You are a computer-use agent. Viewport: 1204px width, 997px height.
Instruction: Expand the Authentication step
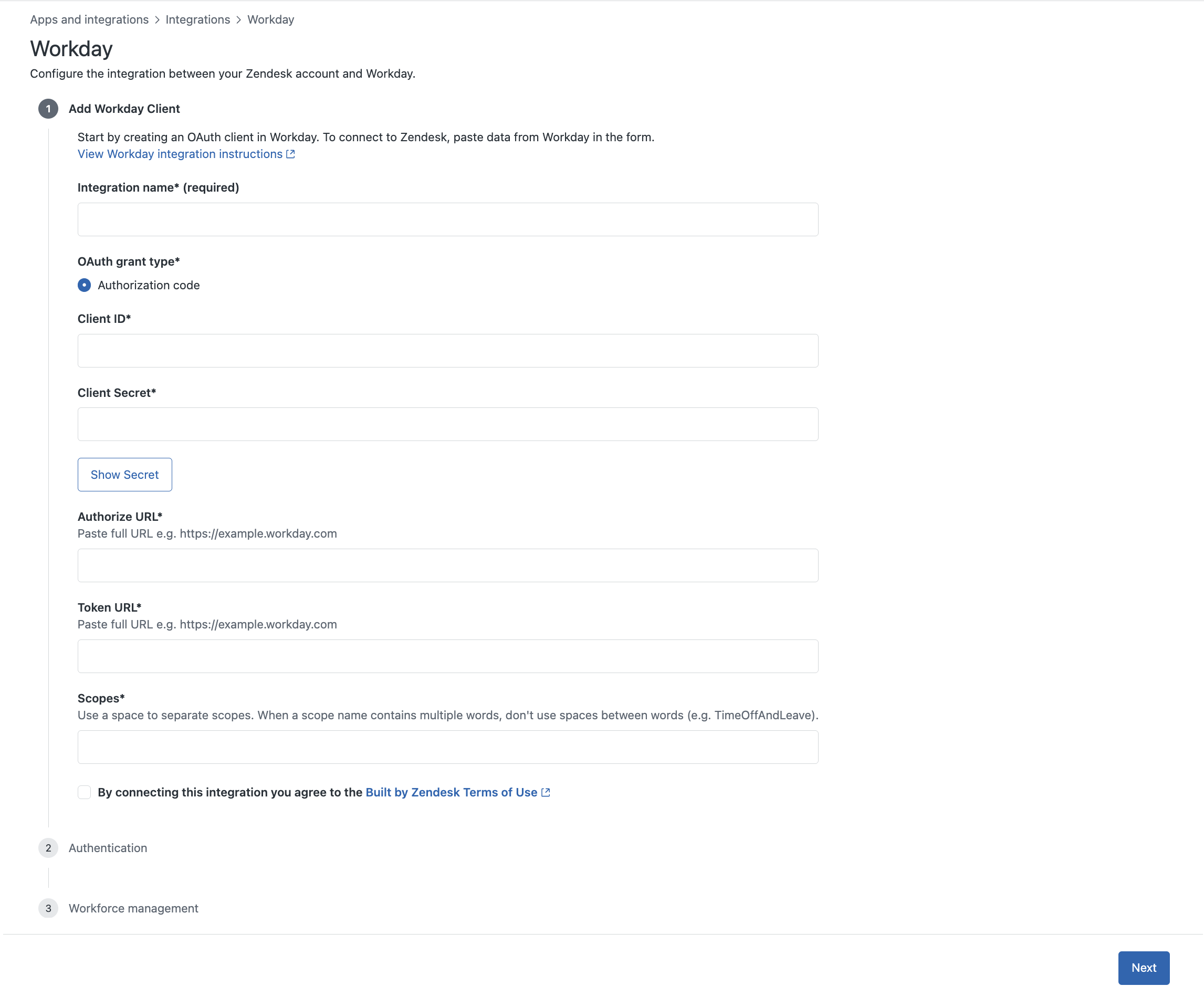[x=108, y=848]
